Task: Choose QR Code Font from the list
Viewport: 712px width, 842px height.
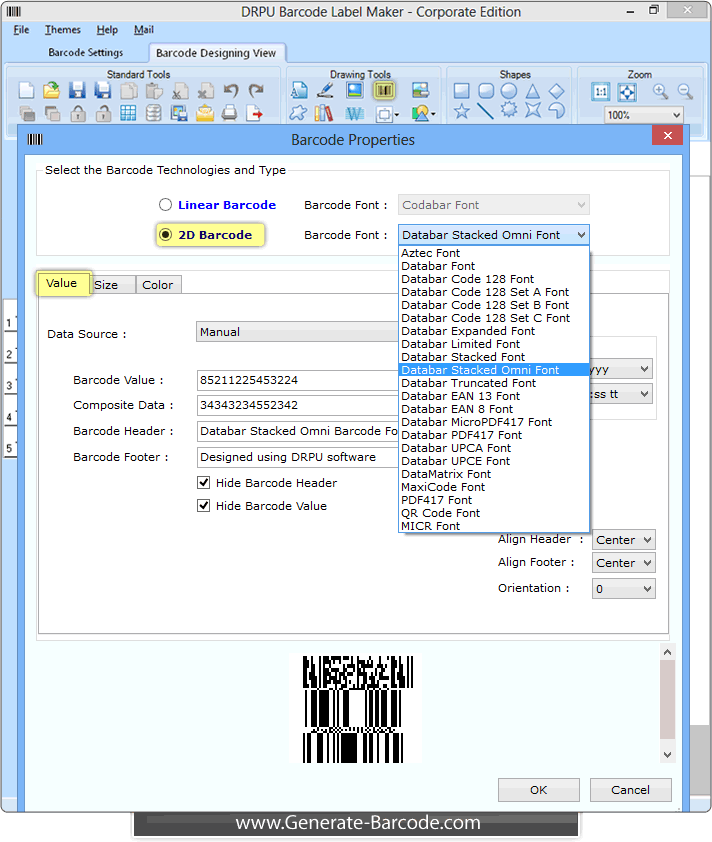Action: point(493,513)
